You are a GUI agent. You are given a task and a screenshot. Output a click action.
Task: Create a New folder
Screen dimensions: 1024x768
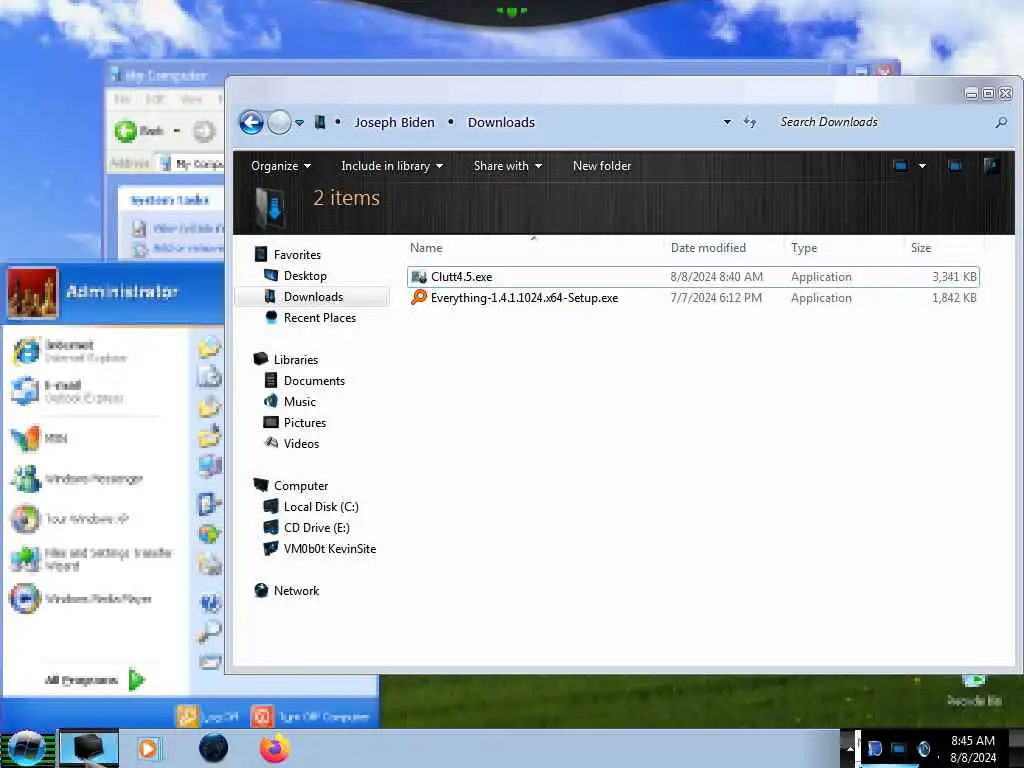click(602, 166)
